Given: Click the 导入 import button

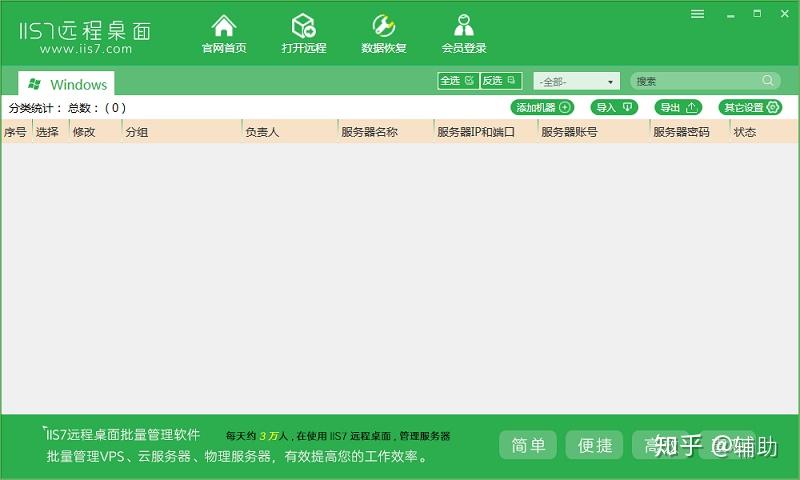Looking at the screenshot, I should [614, 108].
